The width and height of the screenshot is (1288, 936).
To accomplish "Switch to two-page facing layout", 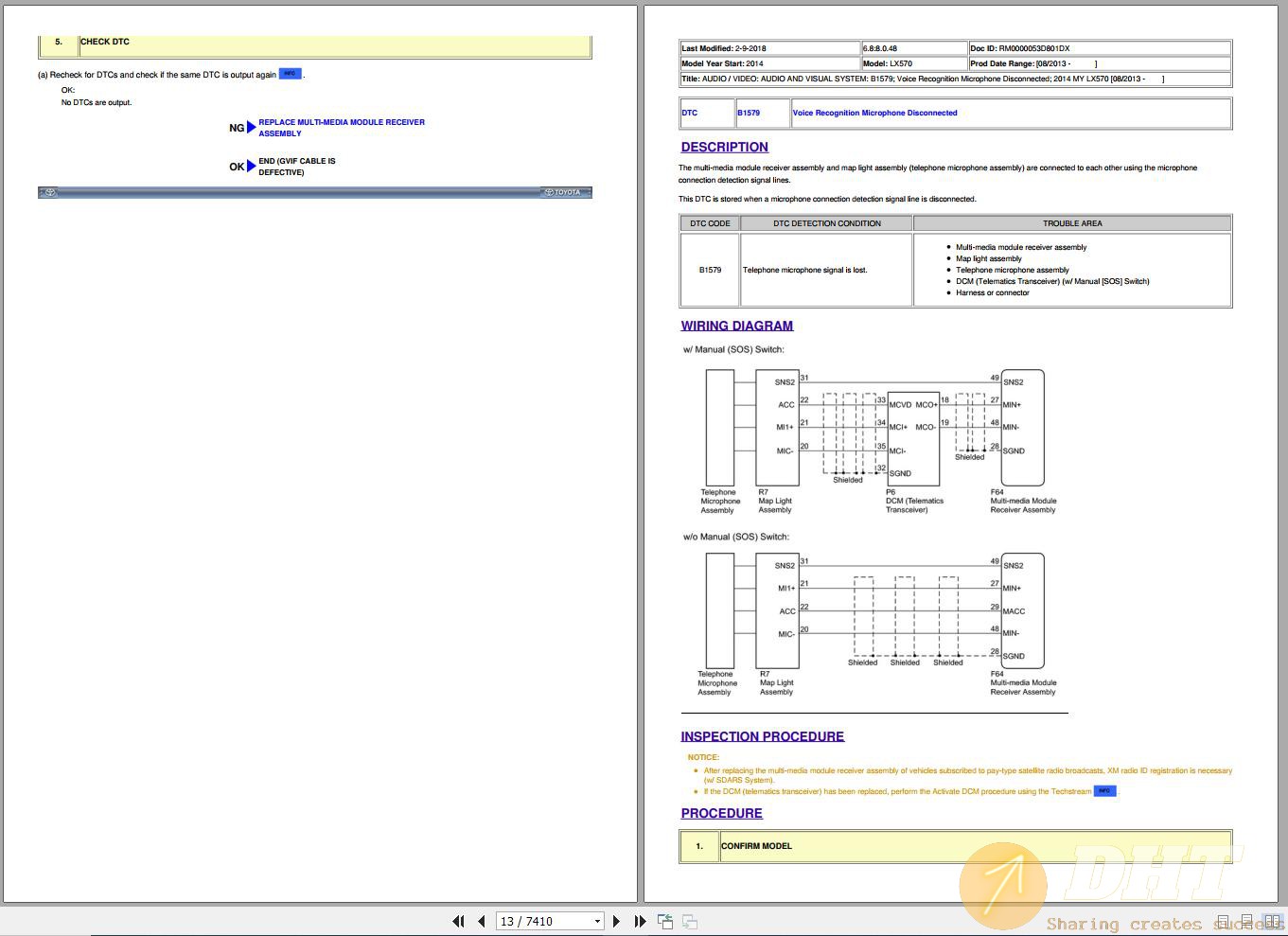I will tap(1273, 922).
